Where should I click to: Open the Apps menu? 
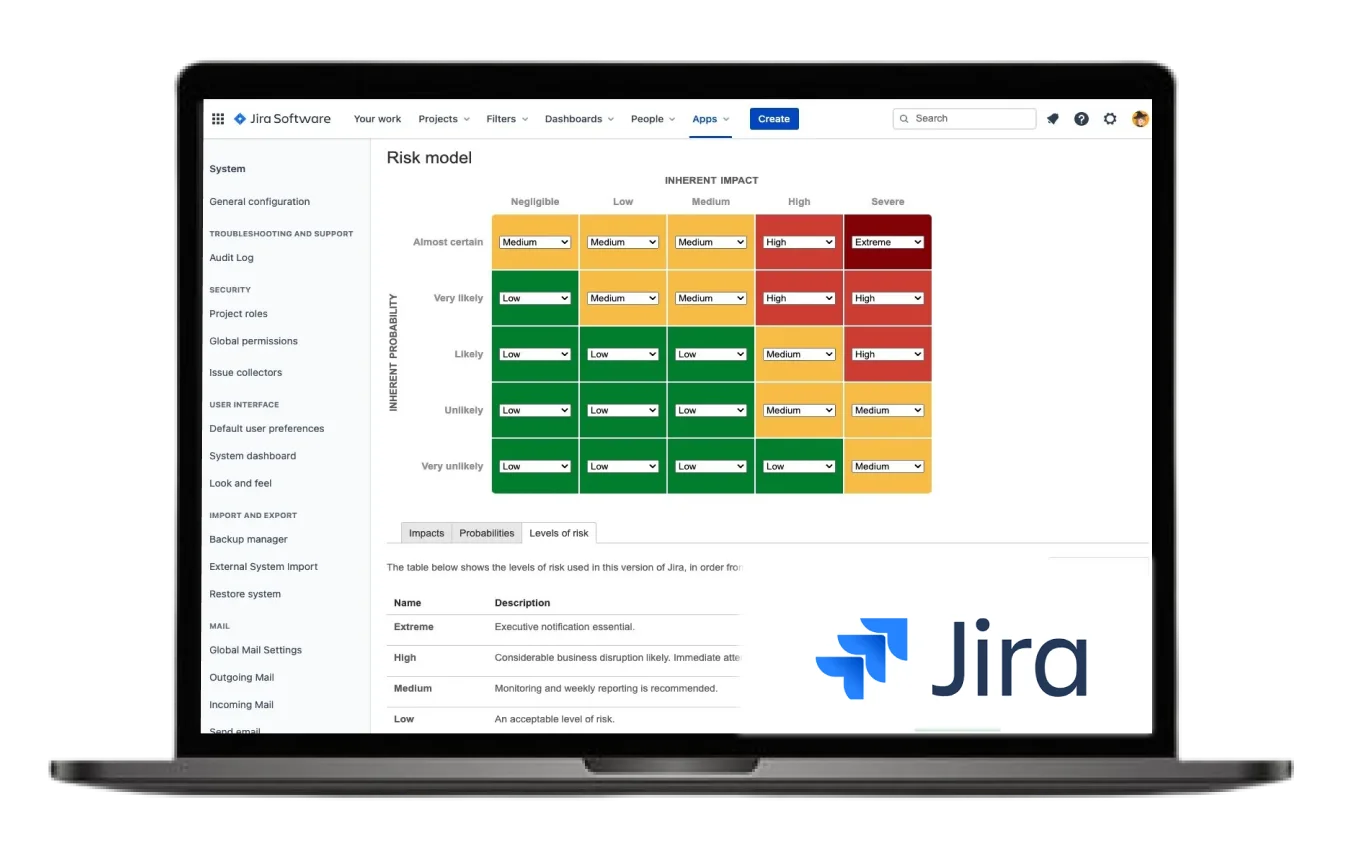point(711,119)
